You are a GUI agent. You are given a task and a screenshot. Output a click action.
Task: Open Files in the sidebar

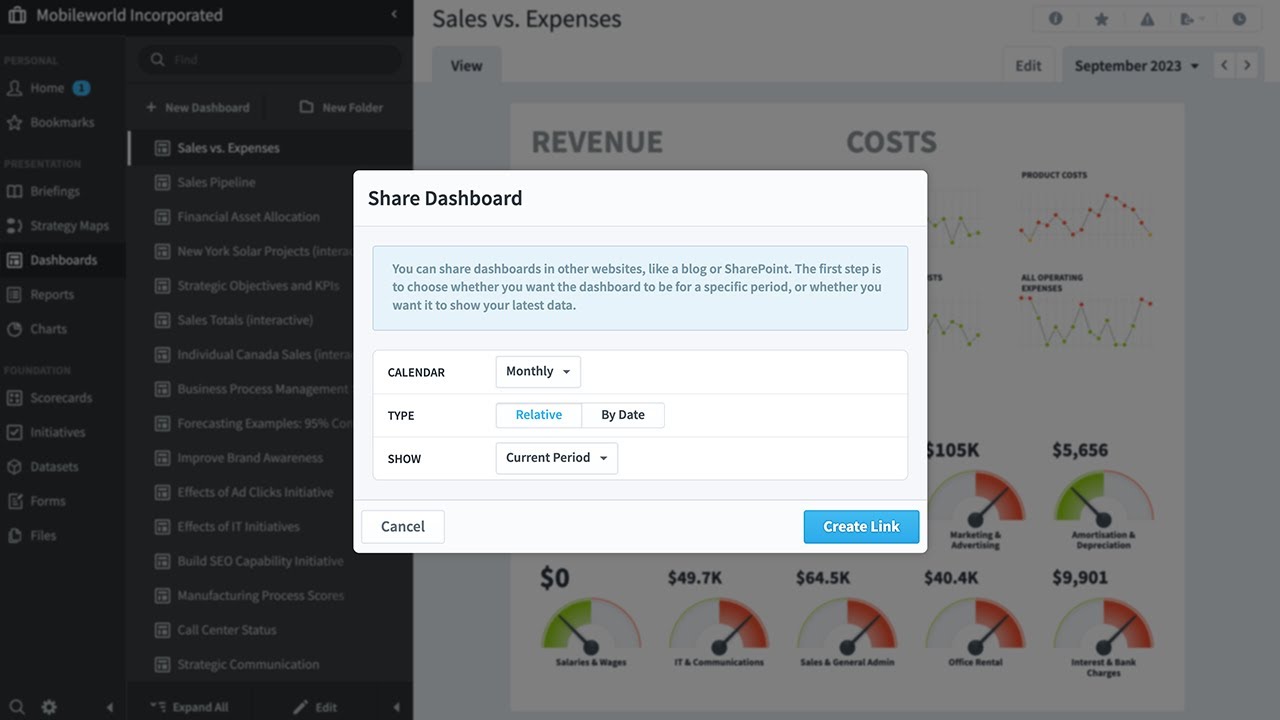tap(31, 535)
